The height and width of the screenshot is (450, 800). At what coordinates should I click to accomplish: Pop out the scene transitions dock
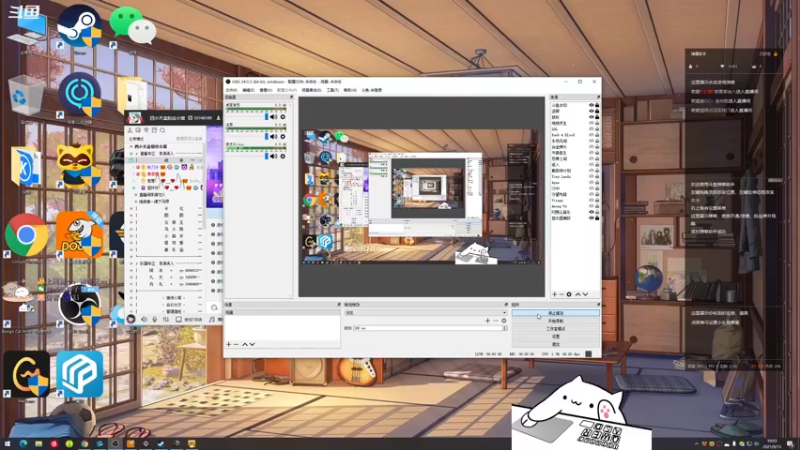tap(506, 305)
